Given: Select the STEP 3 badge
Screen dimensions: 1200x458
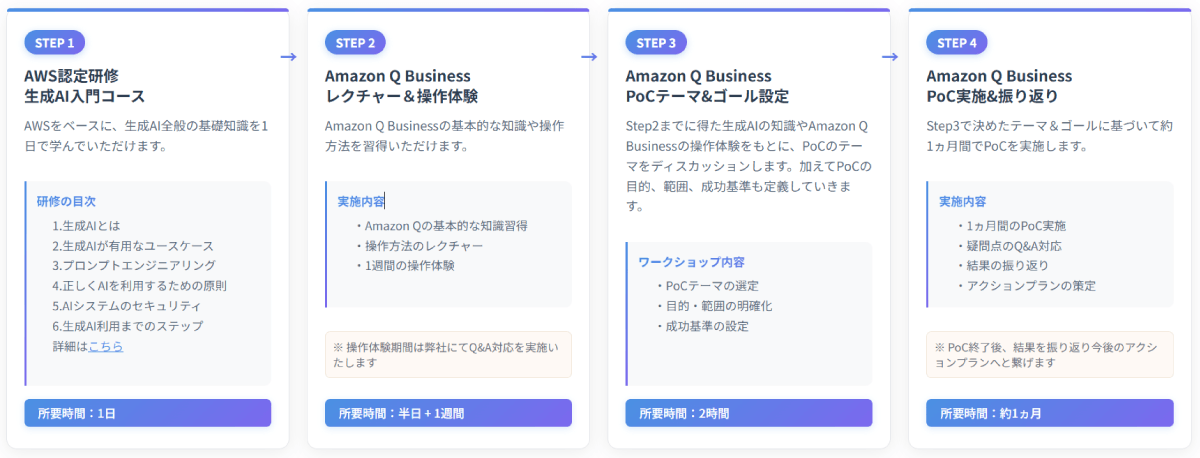Looking at the screenshot, I should tap(656, 42).
